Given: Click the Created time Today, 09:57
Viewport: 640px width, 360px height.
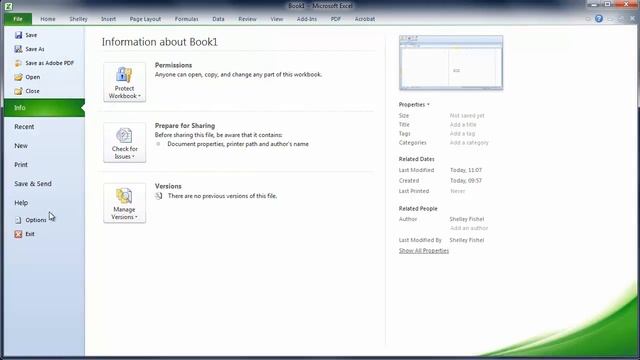Looking at the screenshot, I should pyautogui.click(x=466, y=180).
